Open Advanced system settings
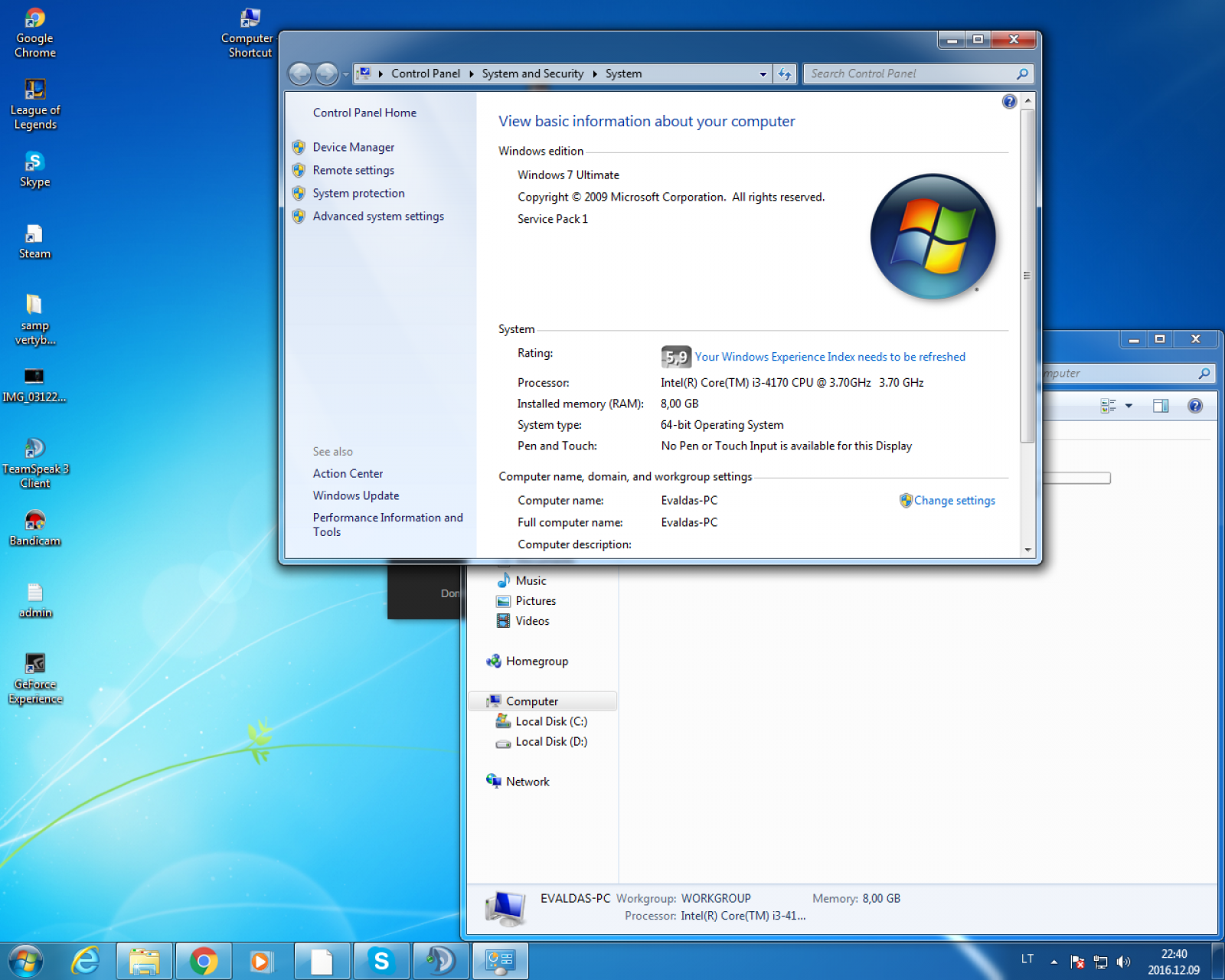 coord(378,216)
